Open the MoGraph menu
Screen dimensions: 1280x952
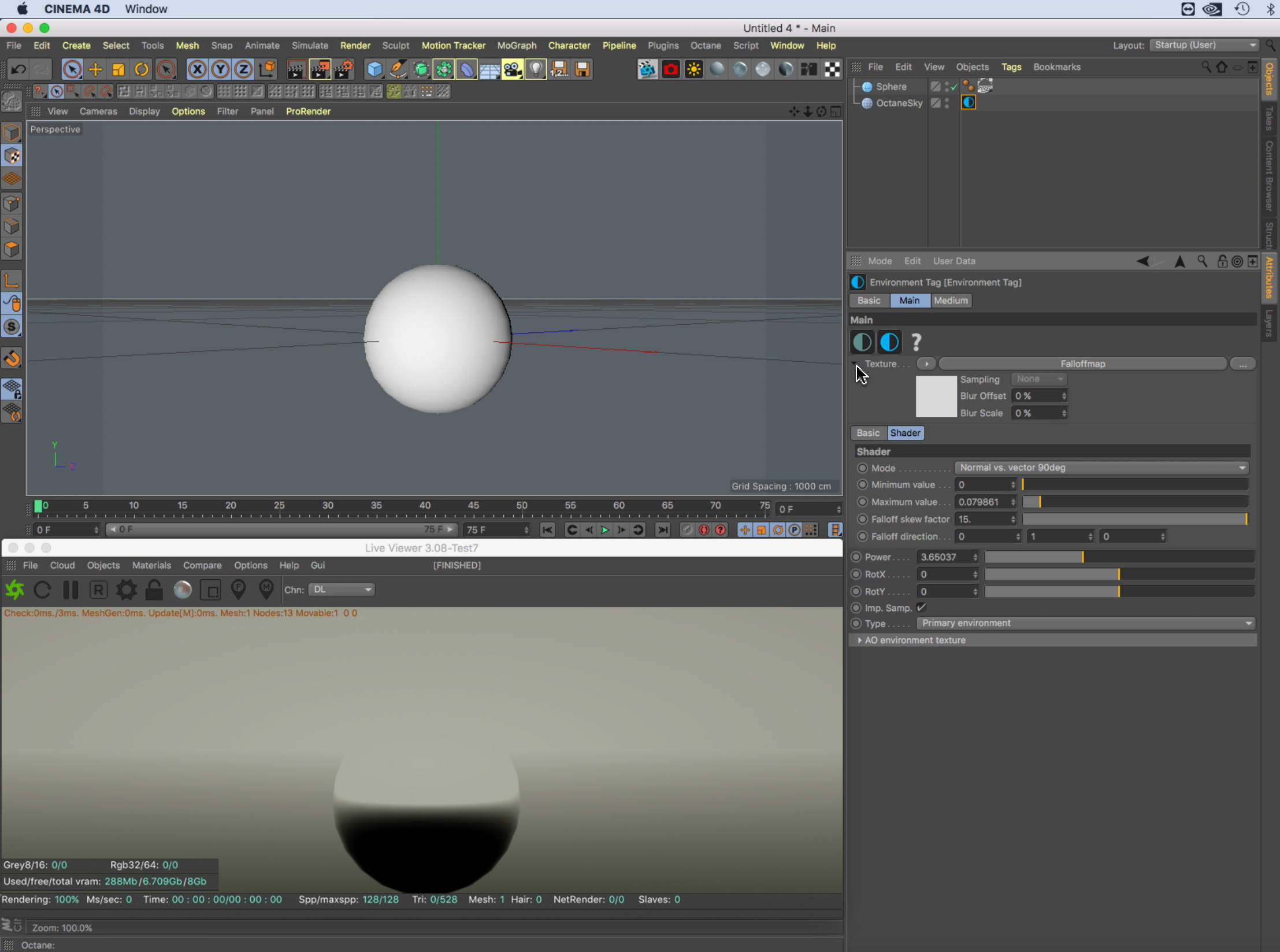point(516,45)
